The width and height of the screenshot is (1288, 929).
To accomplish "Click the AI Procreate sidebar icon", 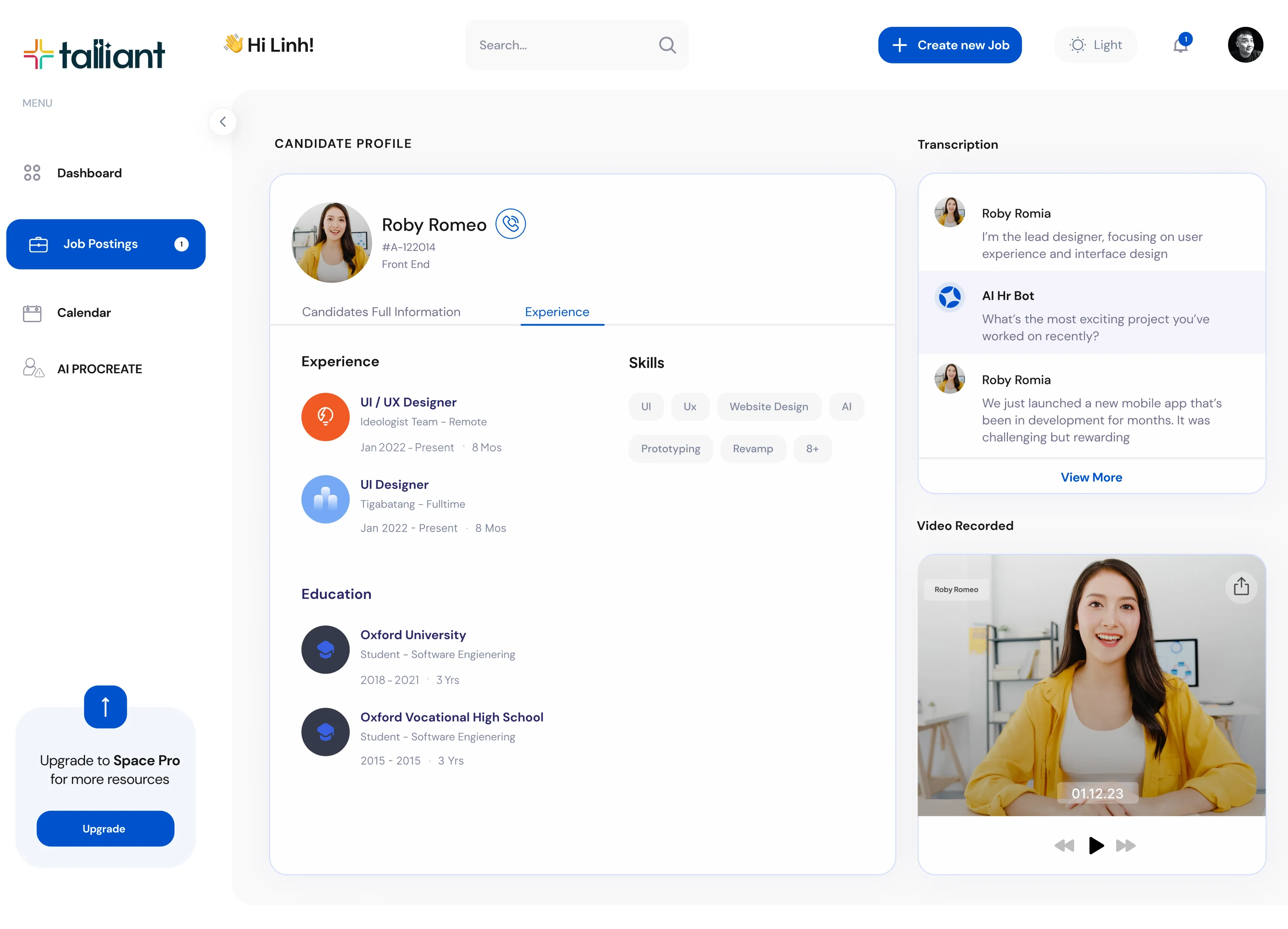I will point(31,368).
